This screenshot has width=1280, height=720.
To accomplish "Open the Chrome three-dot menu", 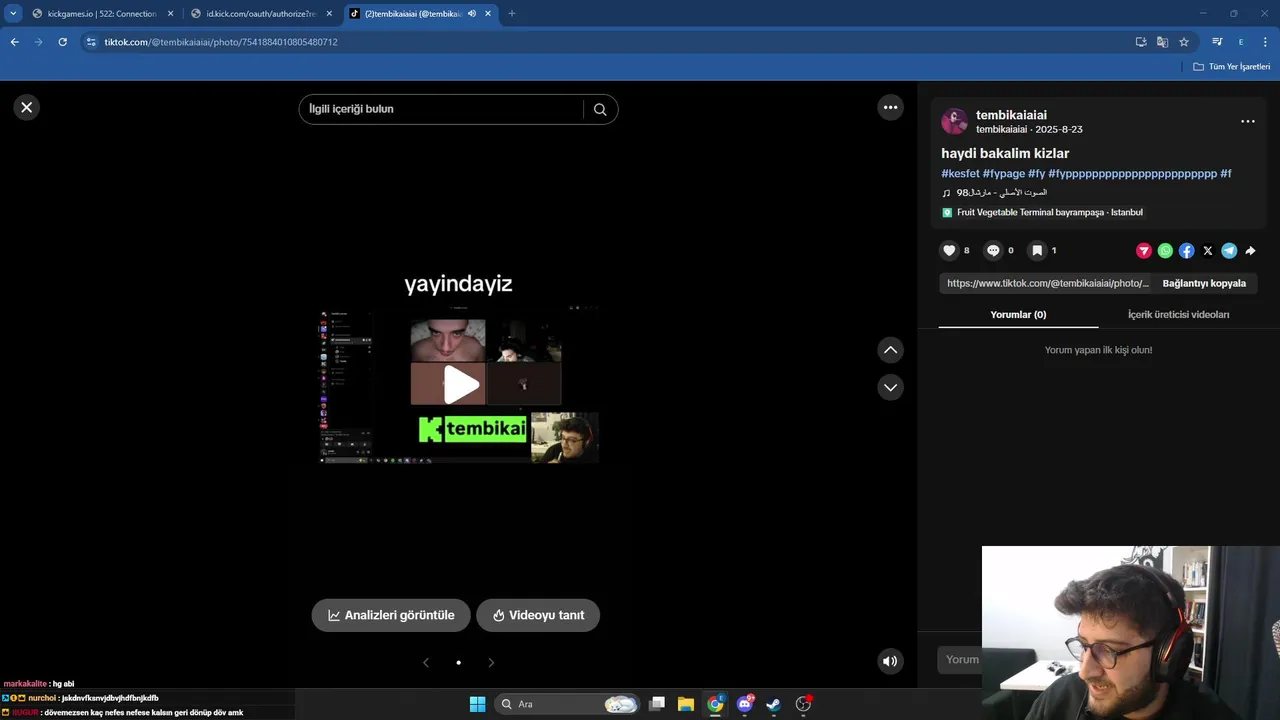I will 1265,42.
